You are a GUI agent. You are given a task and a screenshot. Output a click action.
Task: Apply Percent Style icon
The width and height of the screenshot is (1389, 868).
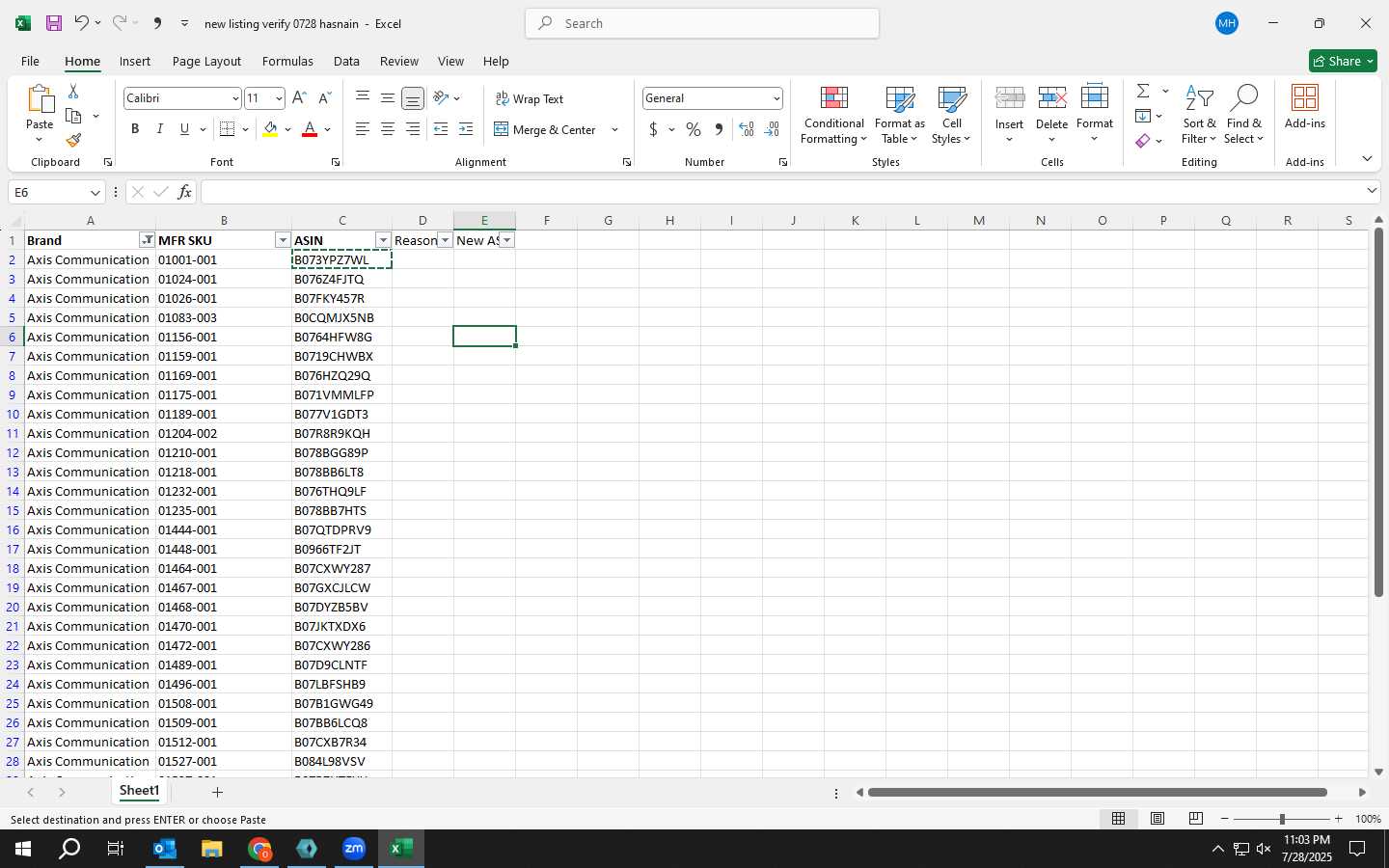pyautogui.click(x=694, y=129)
